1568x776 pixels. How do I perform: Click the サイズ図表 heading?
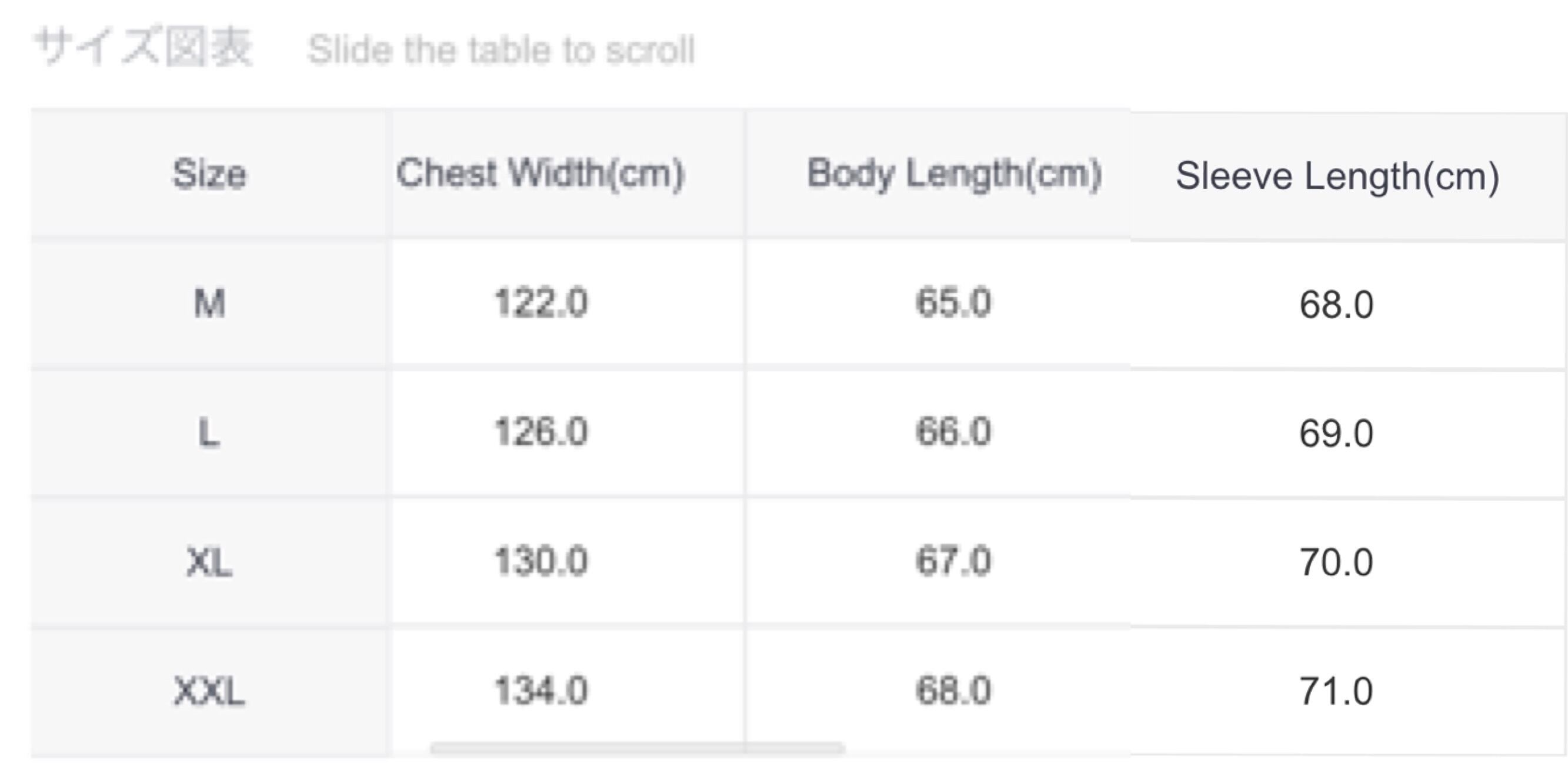(x=143, y=48)
